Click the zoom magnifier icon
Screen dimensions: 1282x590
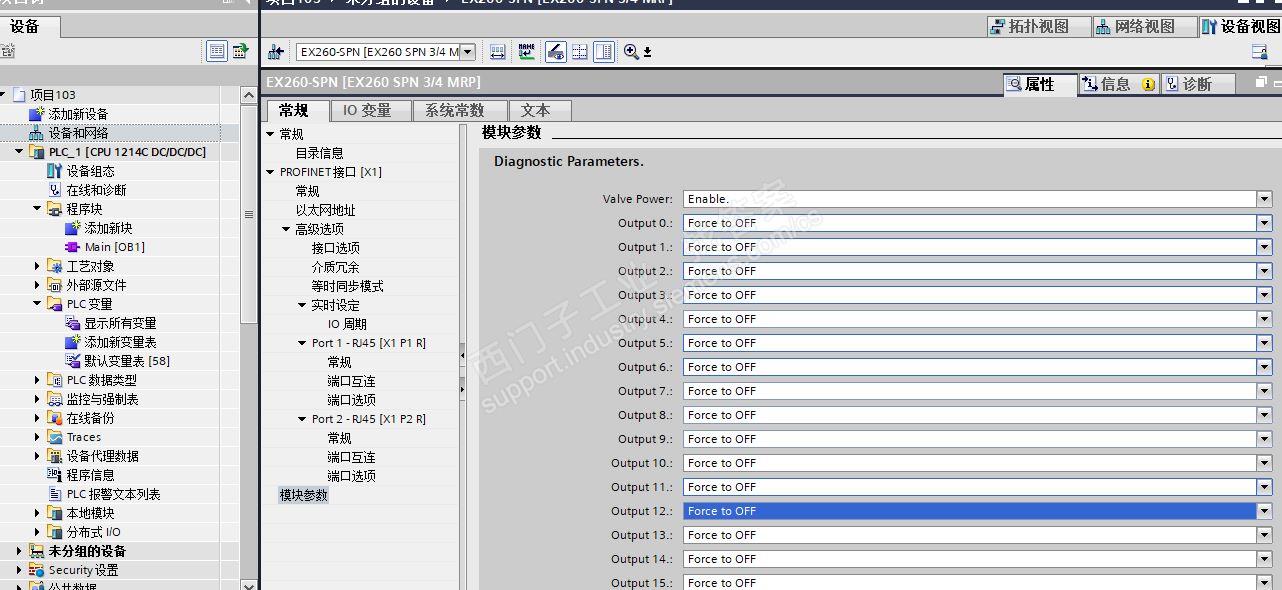pos(631,51)
